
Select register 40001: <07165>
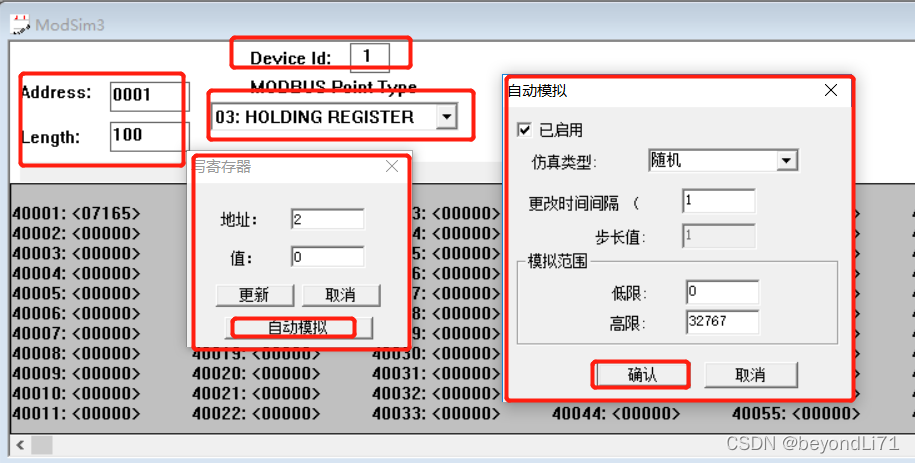pyautogui.click(x=76, y=214)
